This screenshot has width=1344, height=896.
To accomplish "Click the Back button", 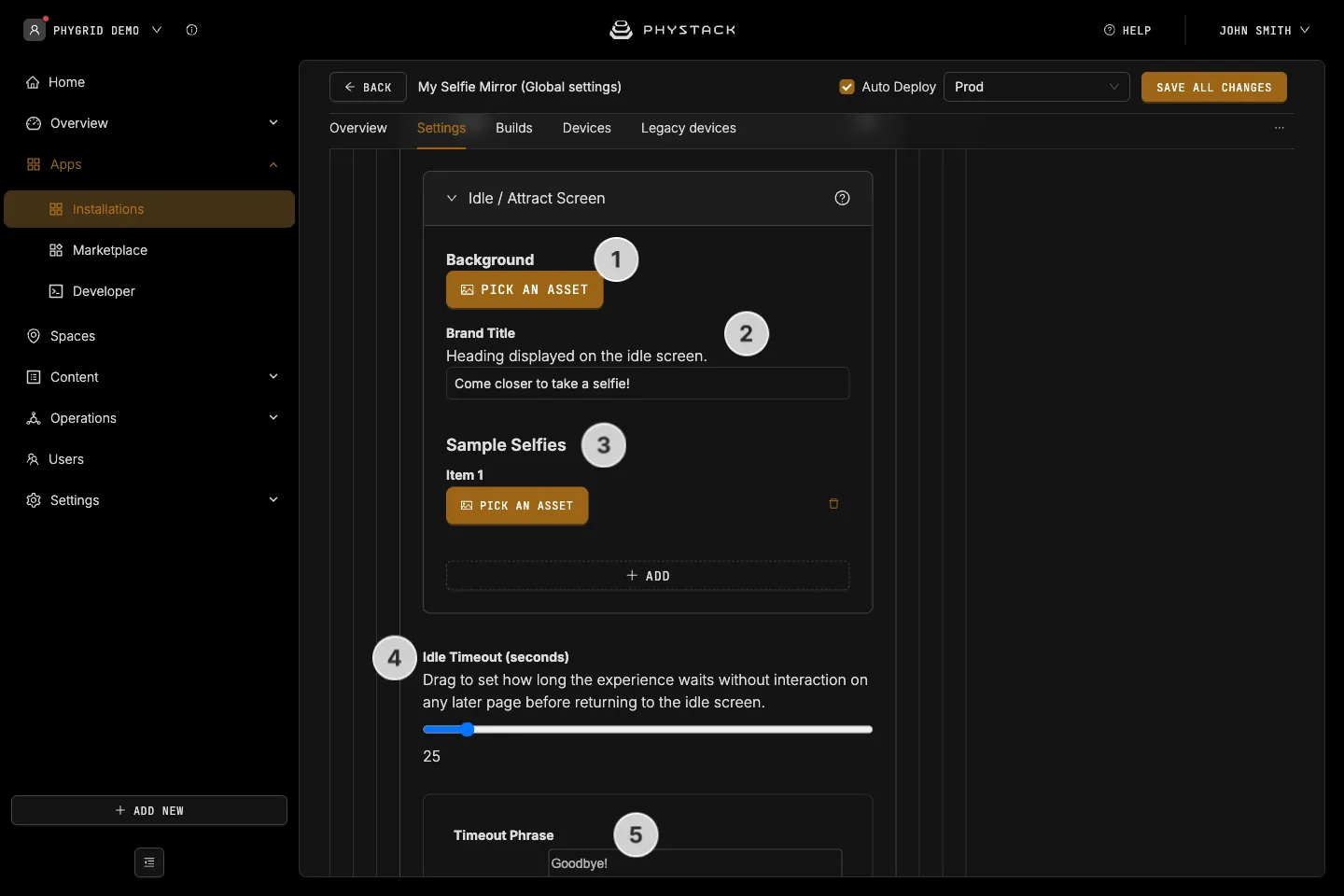I will point(368,87).
